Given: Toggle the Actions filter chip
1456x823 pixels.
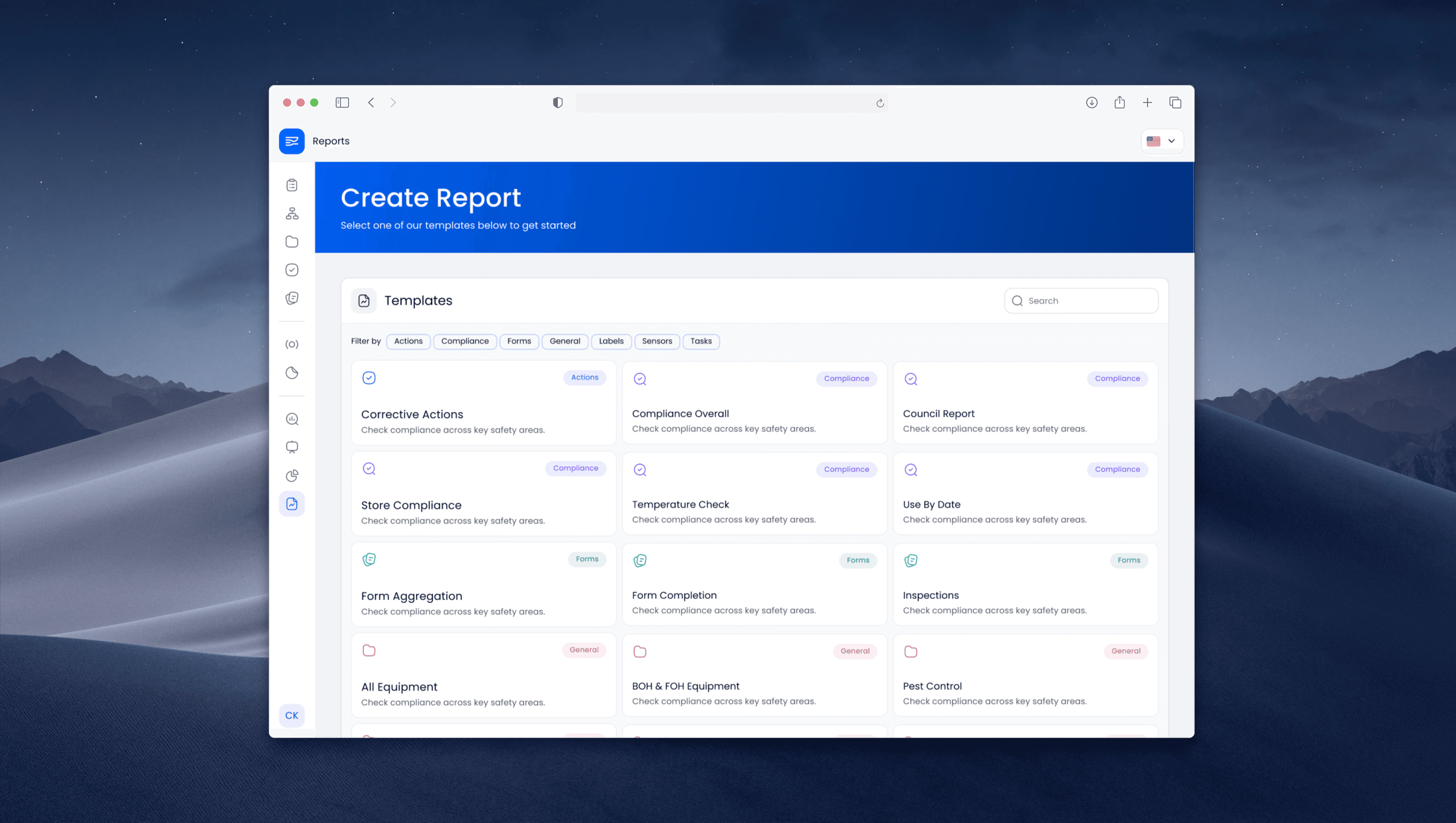Looking at the screenshot, I should (408, 341).
